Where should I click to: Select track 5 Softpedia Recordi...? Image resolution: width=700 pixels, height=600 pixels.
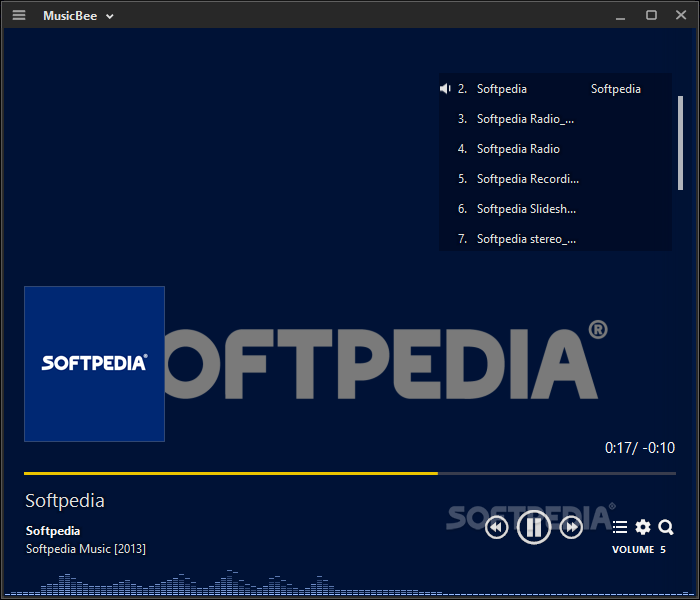pos(555,179)
